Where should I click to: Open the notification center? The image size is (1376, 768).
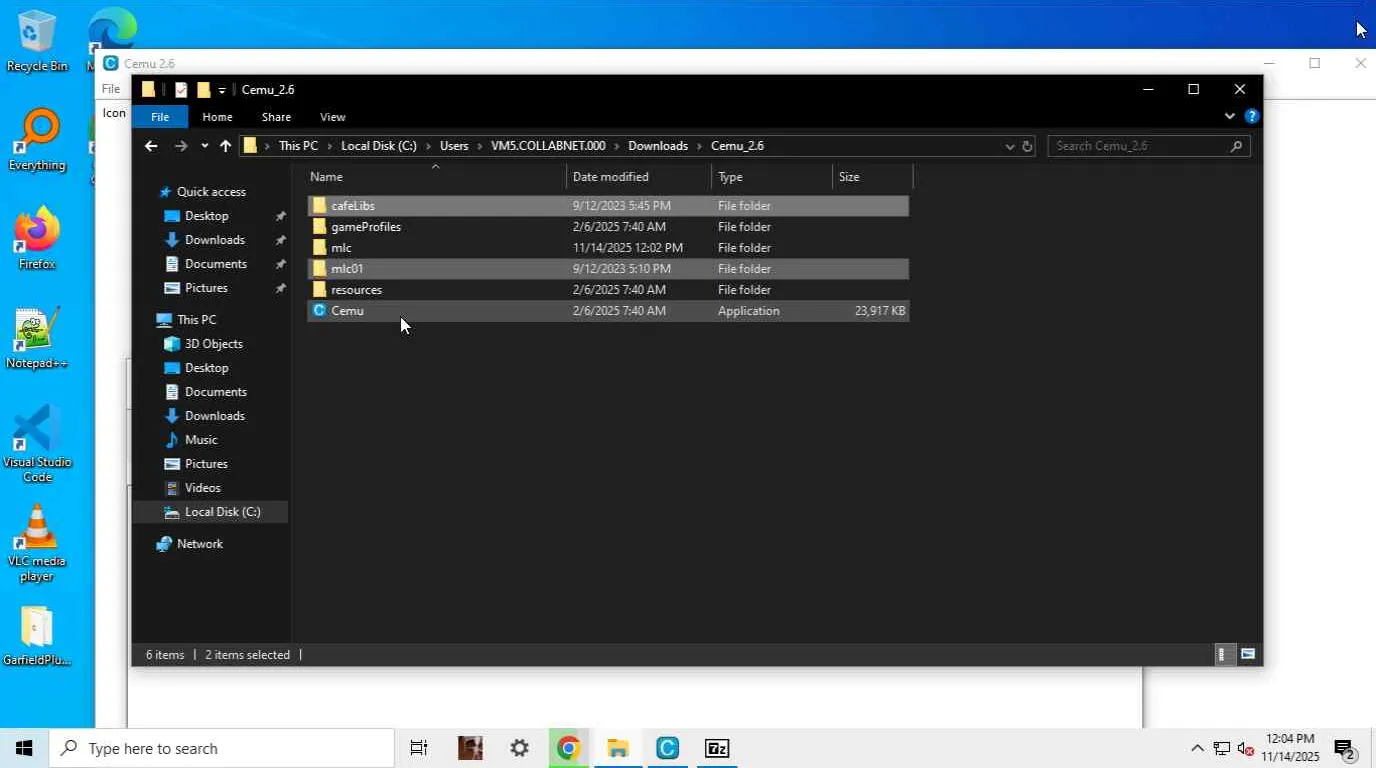pos(1343,748)
